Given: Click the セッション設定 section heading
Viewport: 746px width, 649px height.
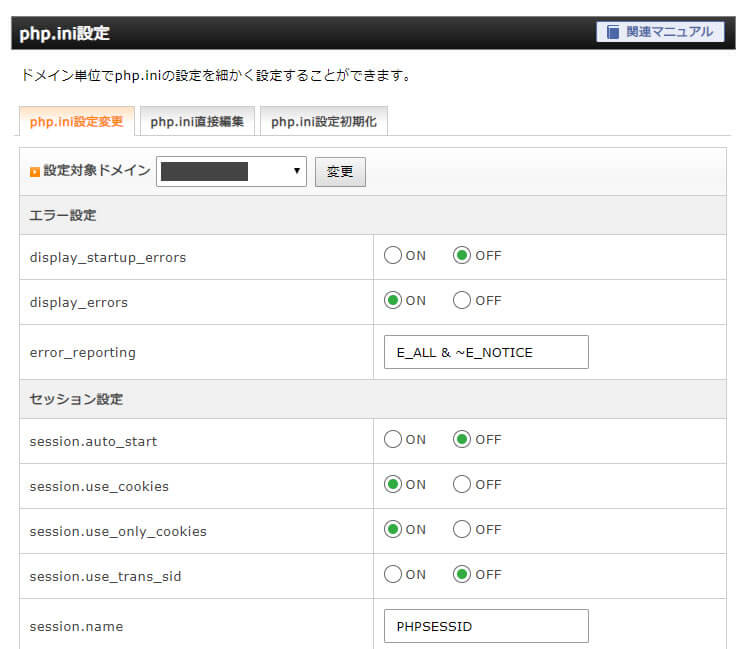Looking at the screenshot, I should click(76, 399).
